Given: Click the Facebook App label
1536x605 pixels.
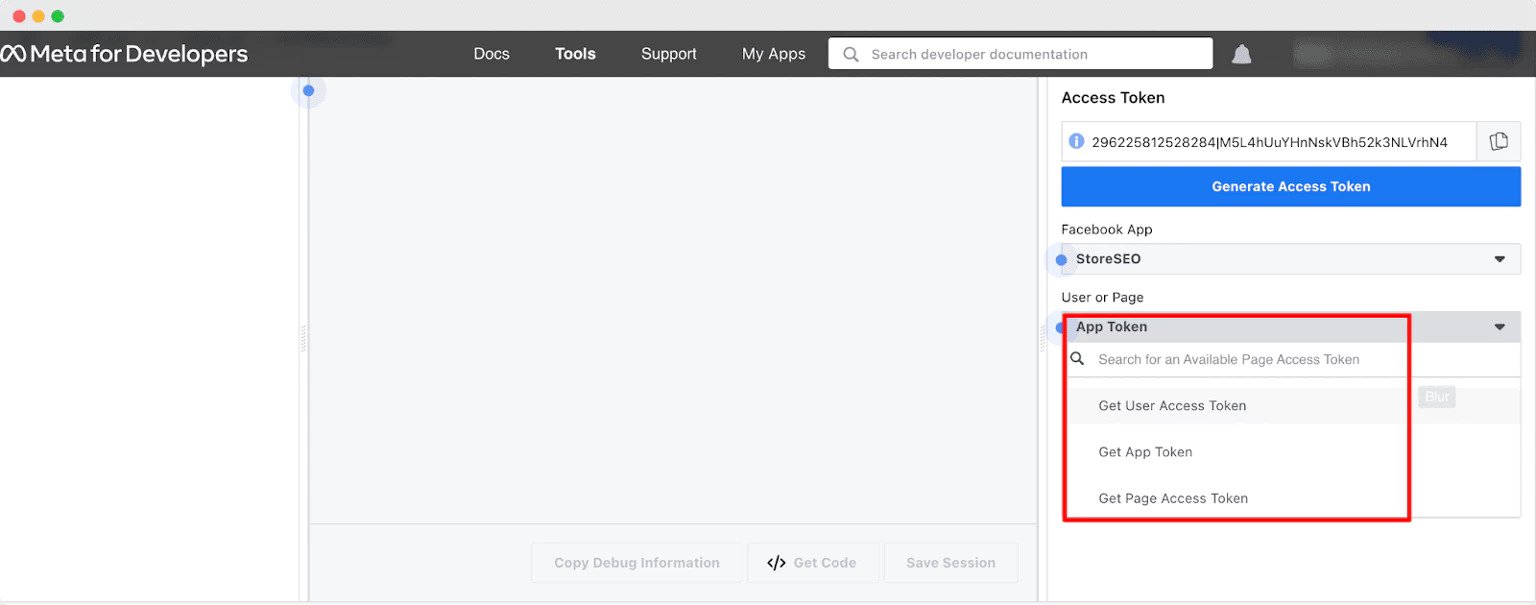Looking at the screenshot, I should [x=1107, y=229].
